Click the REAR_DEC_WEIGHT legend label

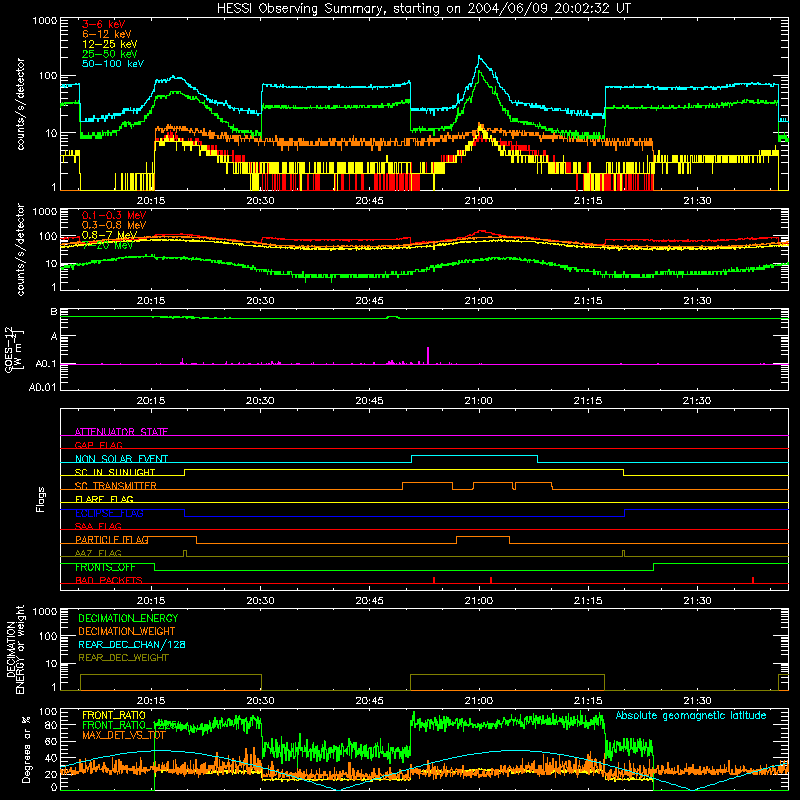coord(123,658)
